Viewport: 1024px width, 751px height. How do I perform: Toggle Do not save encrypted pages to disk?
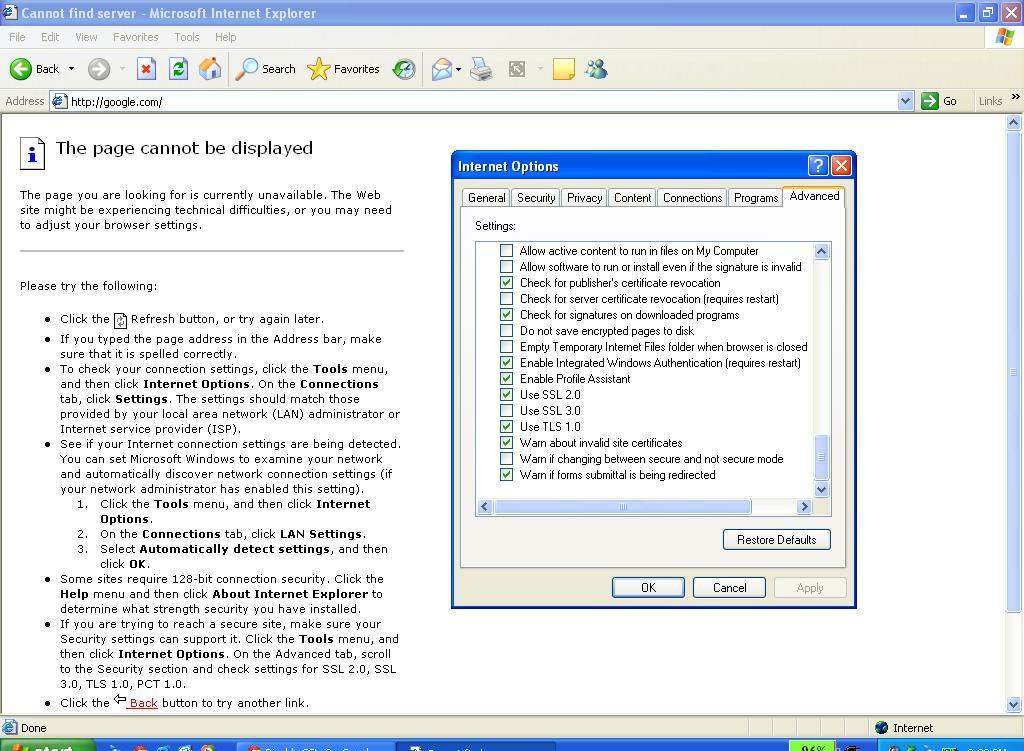click(x=506, y=330)
